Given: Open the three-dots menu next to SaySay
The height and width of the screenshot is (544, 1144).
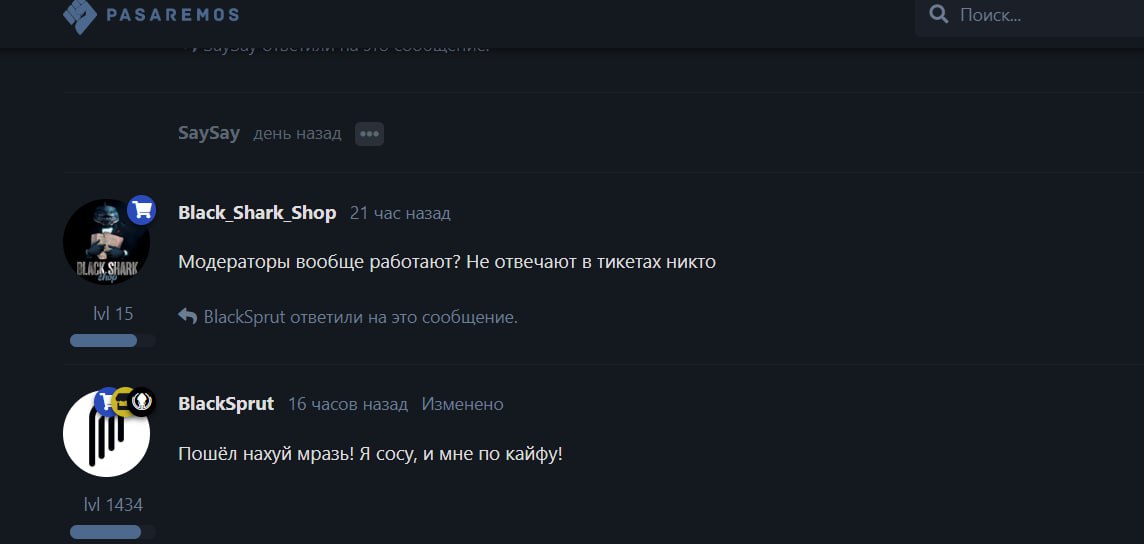Looking at the screenshot, I should pos(369,134).
